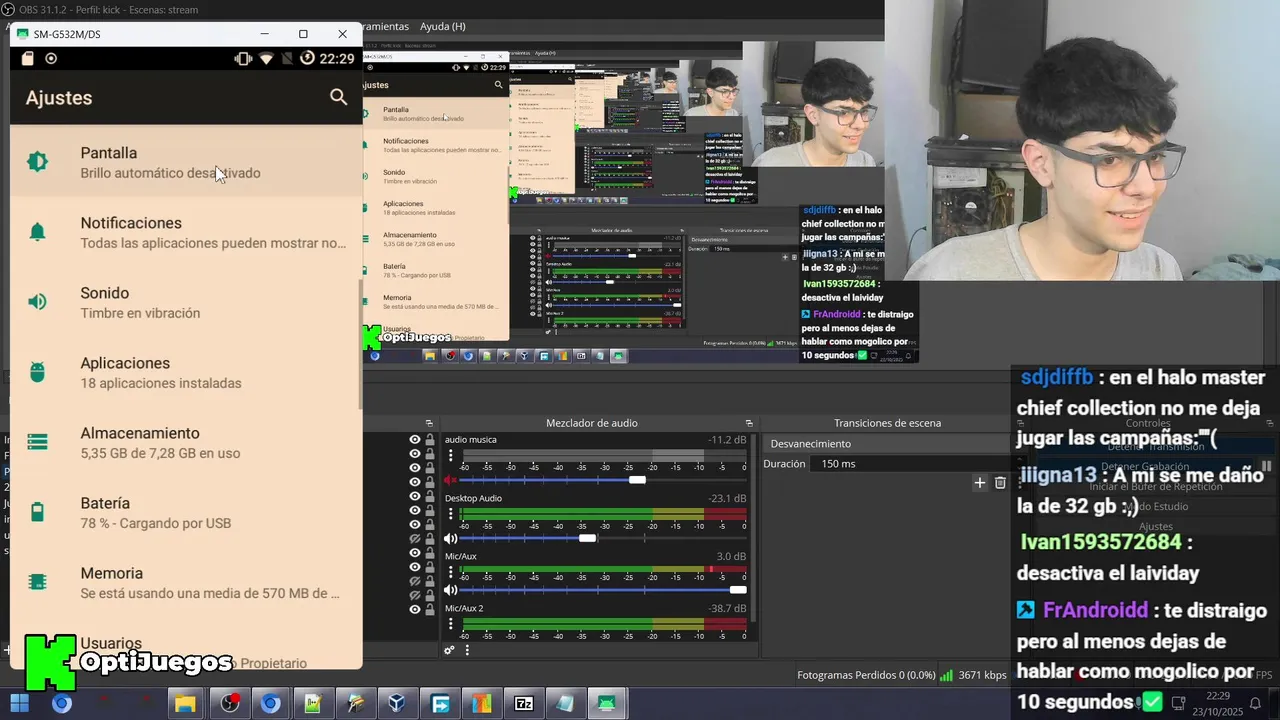This screenshot has height=720, width=1280.
Task: Switch to OBS Studio taskbar icon
Action: pos(230,703)
